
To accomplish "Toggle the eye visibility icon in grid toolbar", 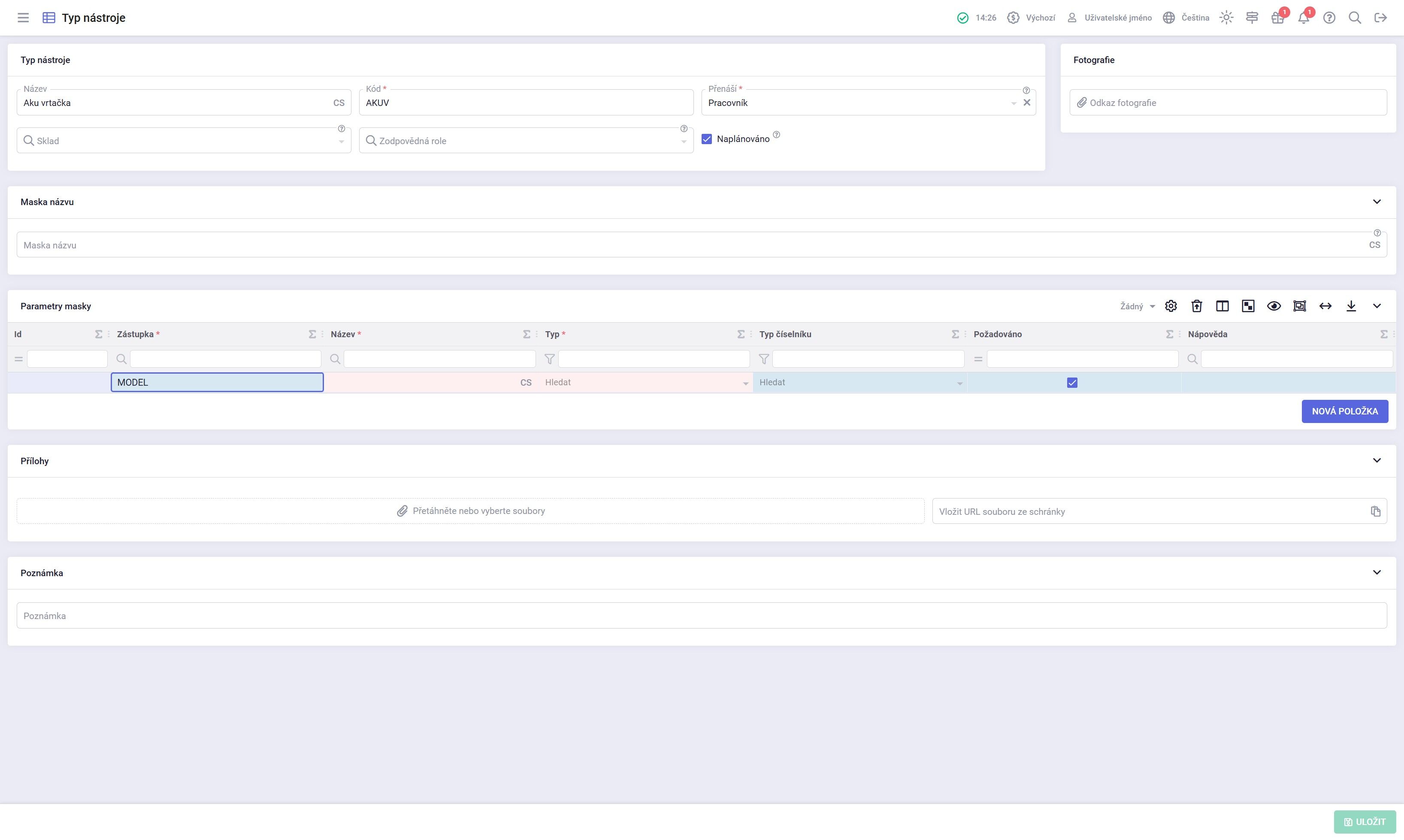I will click(1274, 306).
